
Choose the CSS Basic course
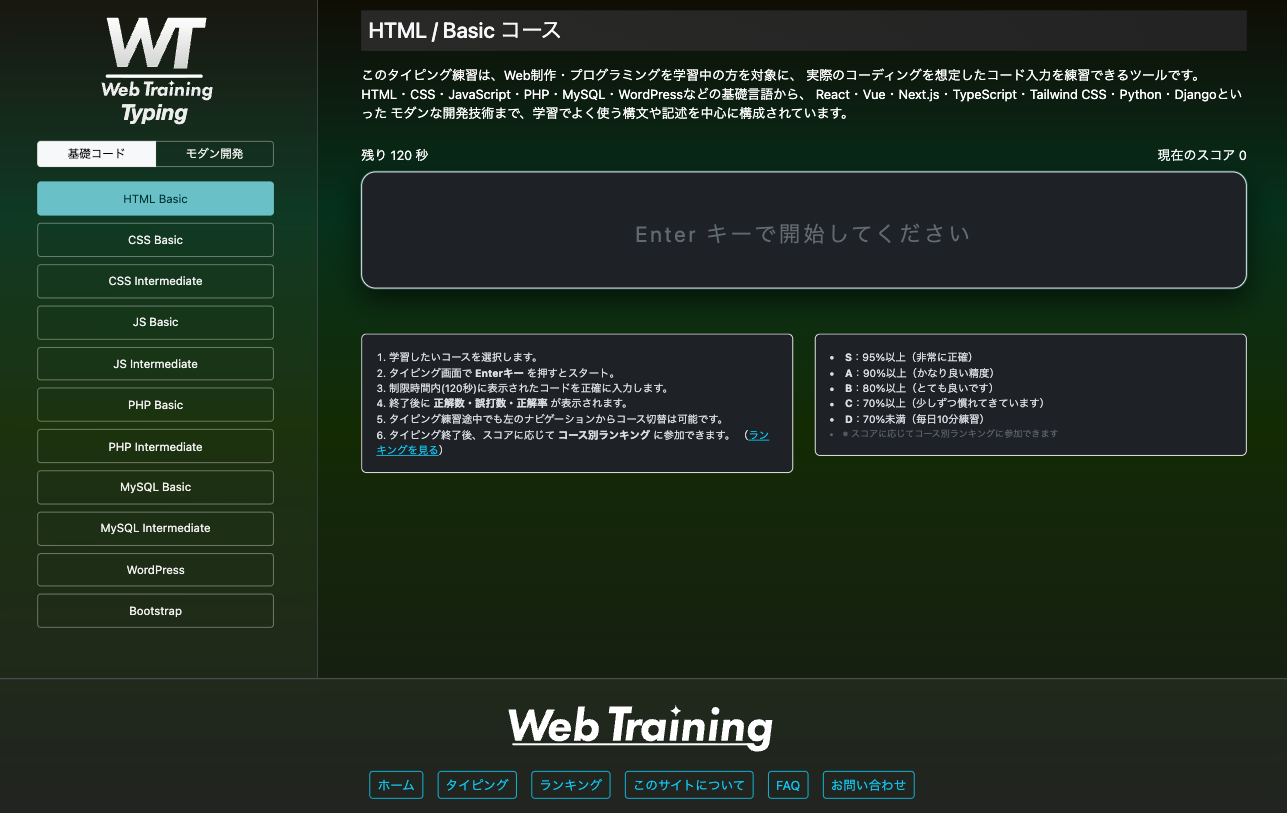click(x=155, y=240)
